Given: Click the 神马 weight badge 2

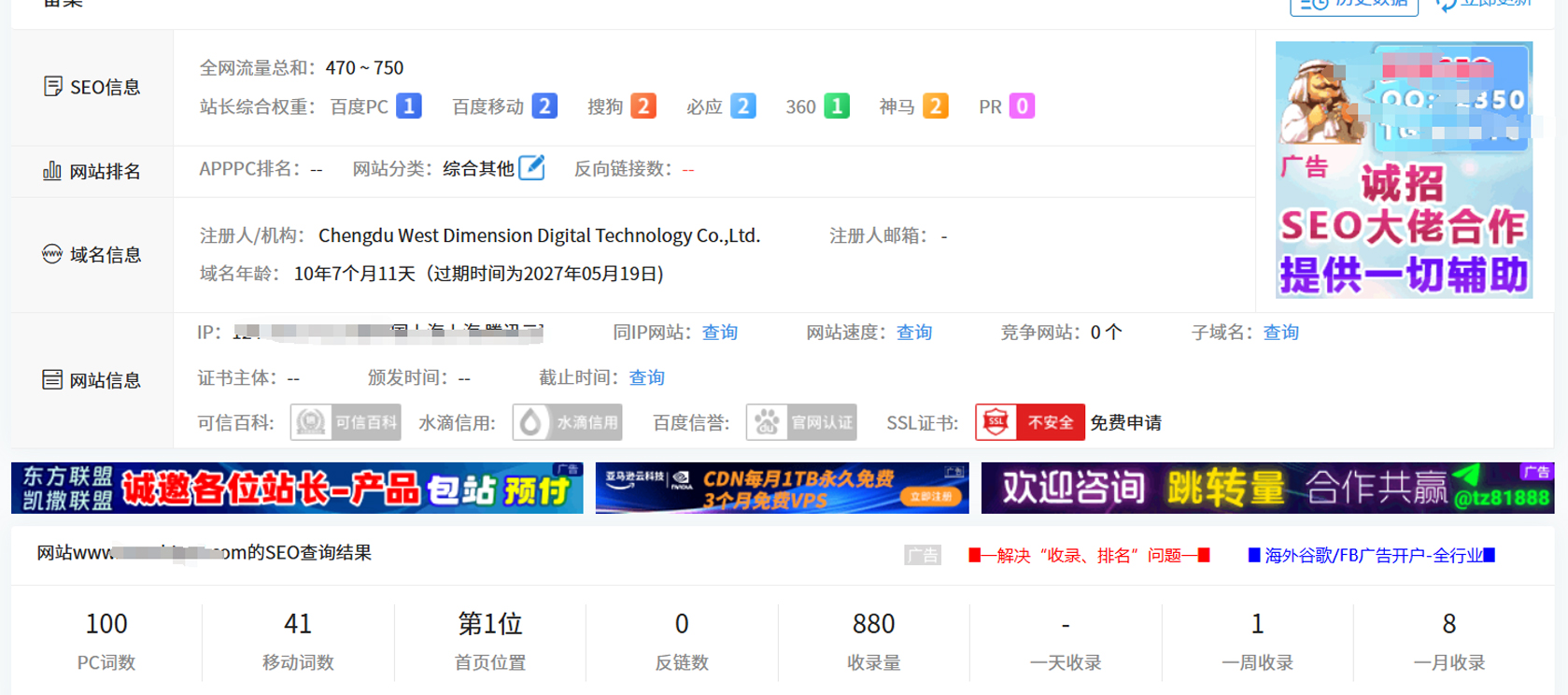Looking at the screenshot, I should click(936, 106).
